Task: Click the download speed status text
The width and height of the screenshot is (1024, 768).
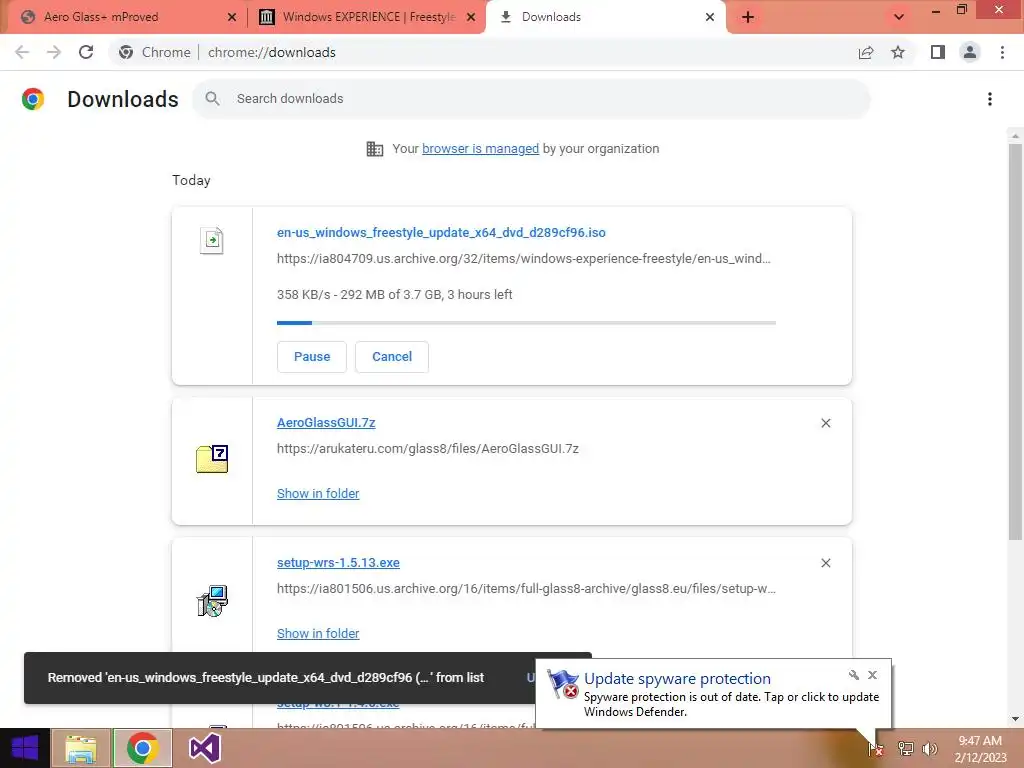Action: pyautogui.click(x=394, y=295)
